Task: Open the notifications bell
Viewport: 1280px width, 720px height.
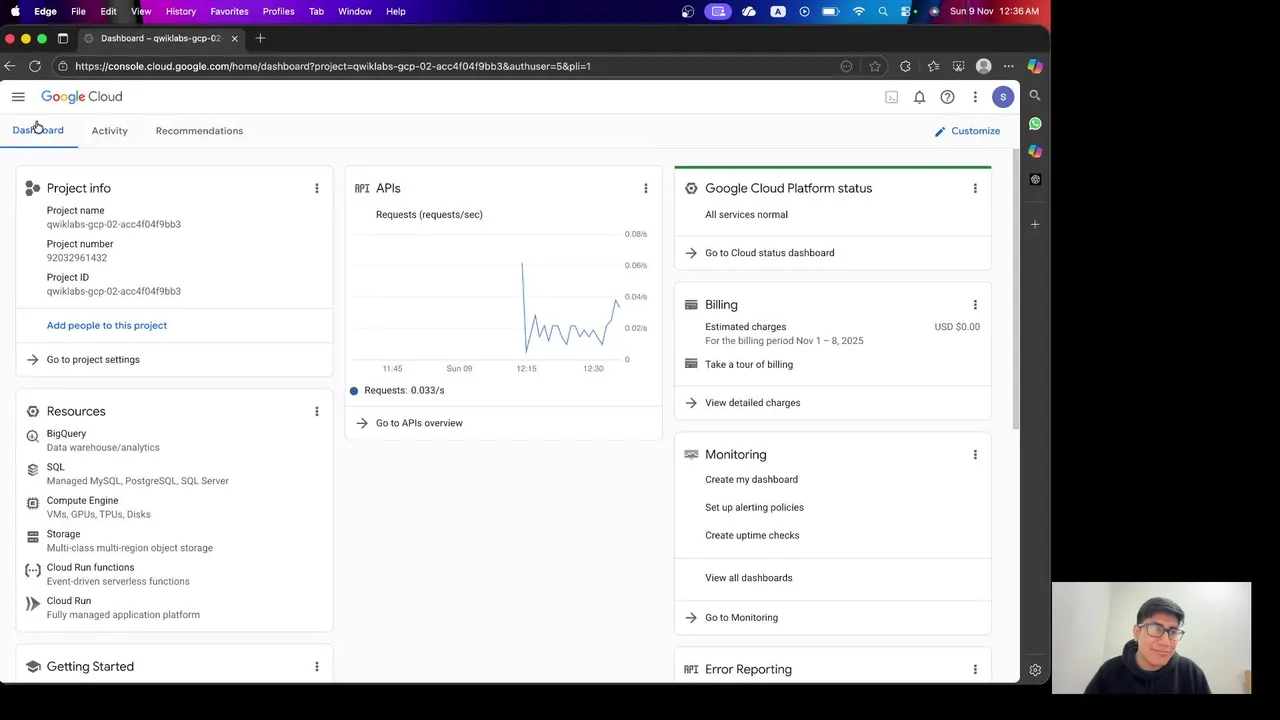Action: 919,97
